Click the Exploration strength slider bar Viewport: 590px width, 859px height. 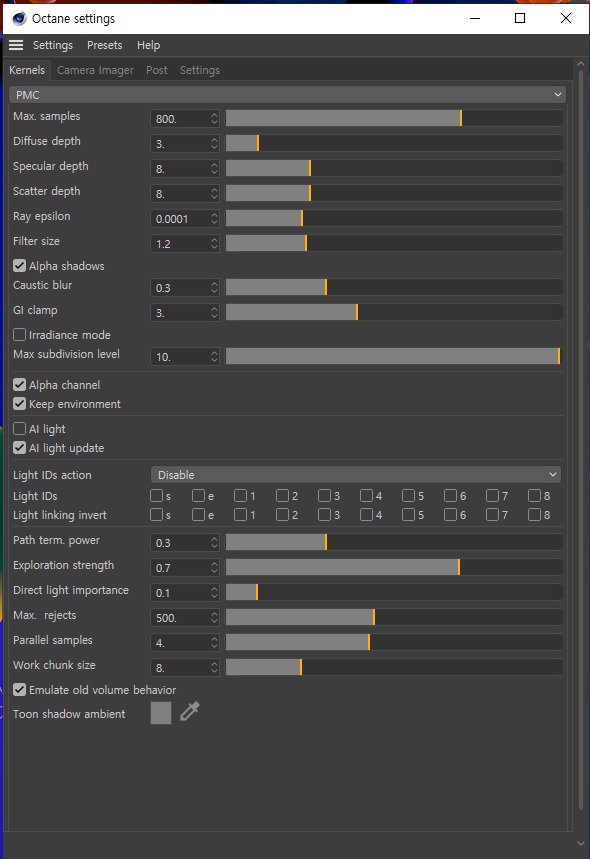394,567
